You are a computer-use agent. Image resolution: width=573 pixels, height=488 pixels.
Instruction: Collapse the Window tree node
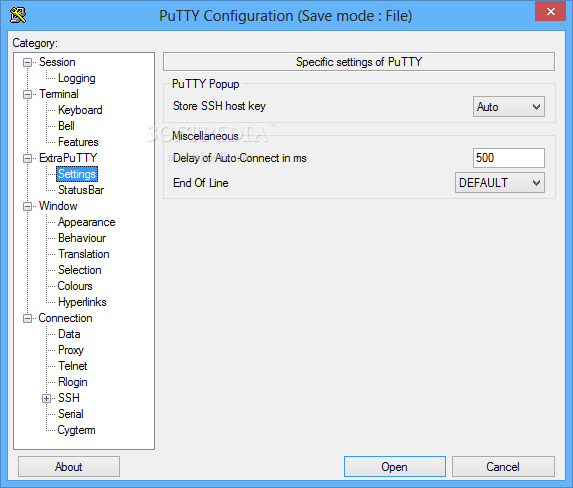point(27,206)
